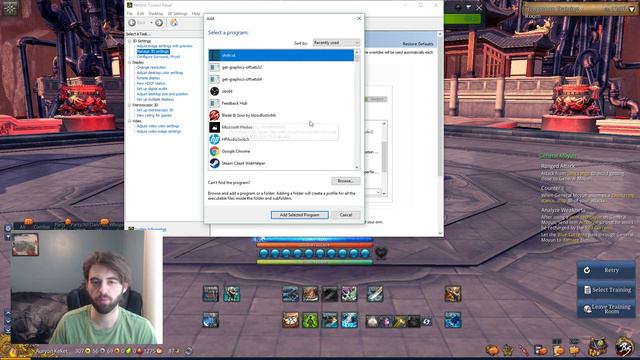Image resolution: width=640 pixels, height=360 pixels.
Task: Collapse the Stereoscopic 3D tree node
Action: (x=130, y=105)
